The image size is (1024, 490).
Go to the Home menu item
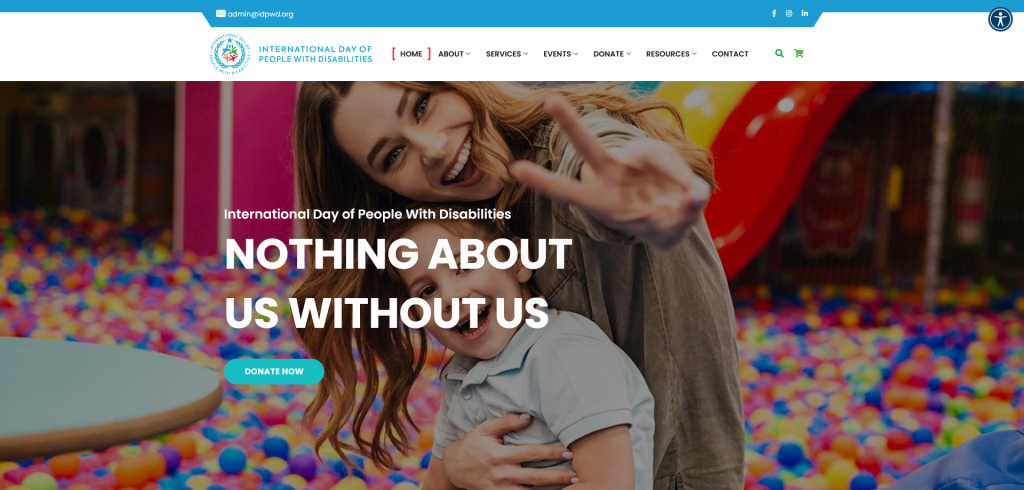pos(411,54)
